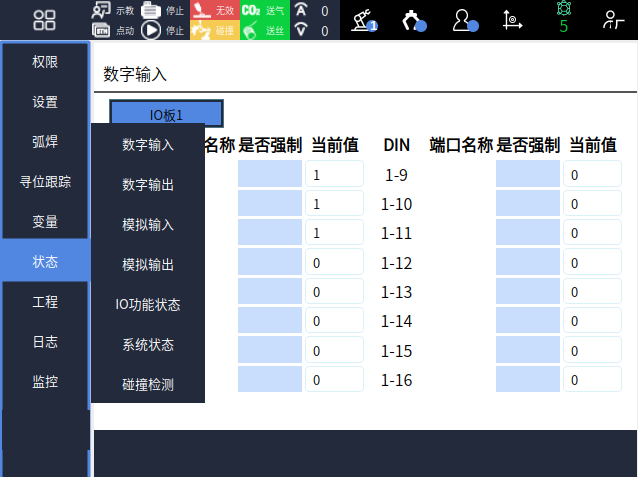Select the IO板1 tab
This screenshot has width=638, height=477.
(166, 114)
